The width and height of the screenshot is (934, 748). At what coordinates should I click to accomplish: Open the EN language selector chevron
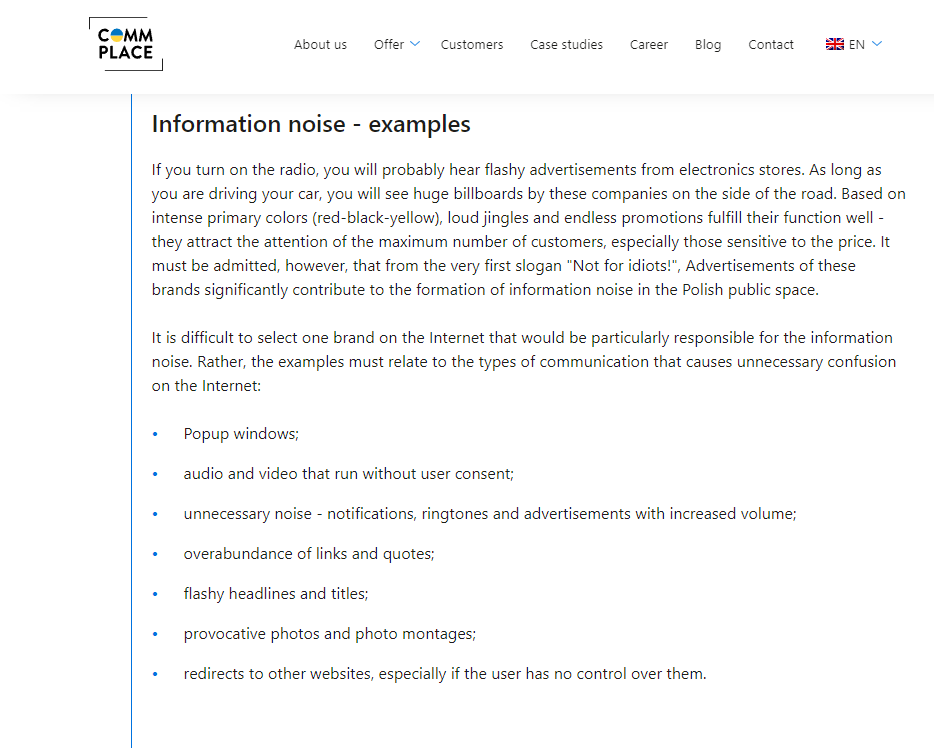(x=877, y=43)
